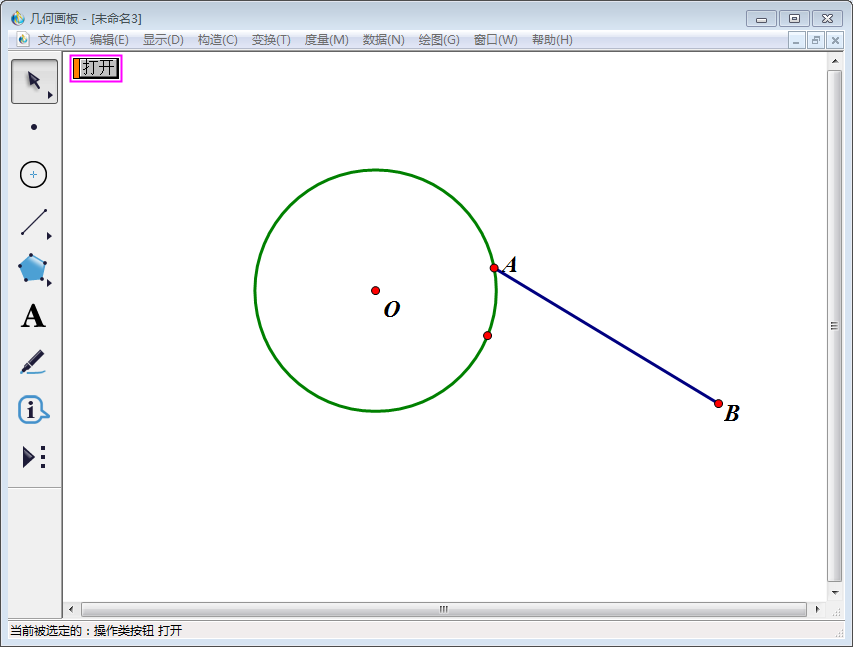Expand the Polygon tool flyout triangle
The width and height of the screenshot is (853, 647).
pyautogui.click(x=50, y=283)
